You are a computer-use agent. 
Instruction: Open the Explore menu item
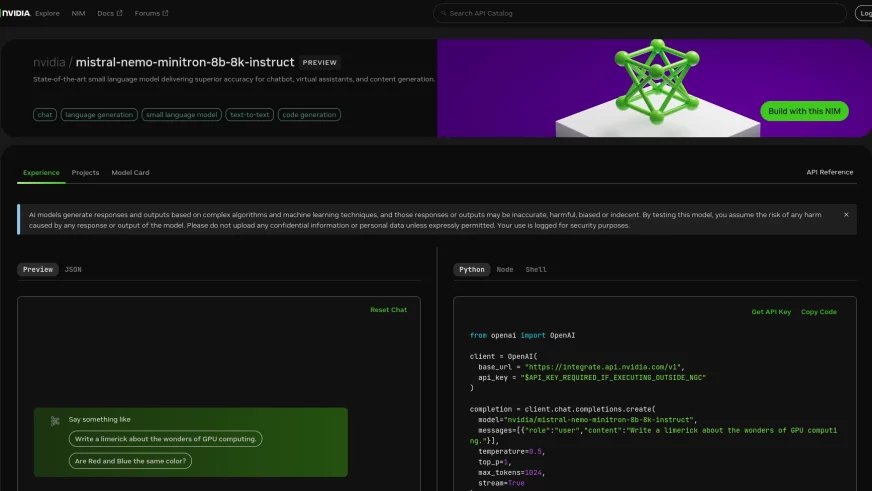point(47,13)
